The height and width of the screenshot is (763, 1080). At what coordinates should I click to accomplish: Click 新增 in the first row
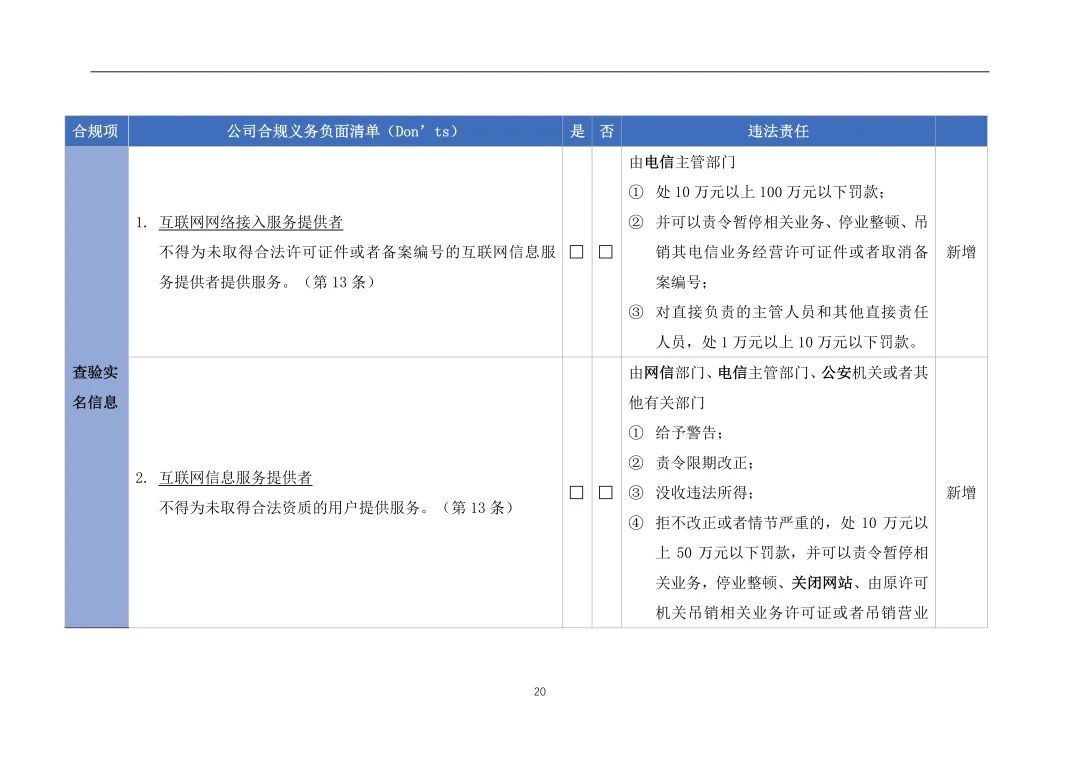point(961,252)
